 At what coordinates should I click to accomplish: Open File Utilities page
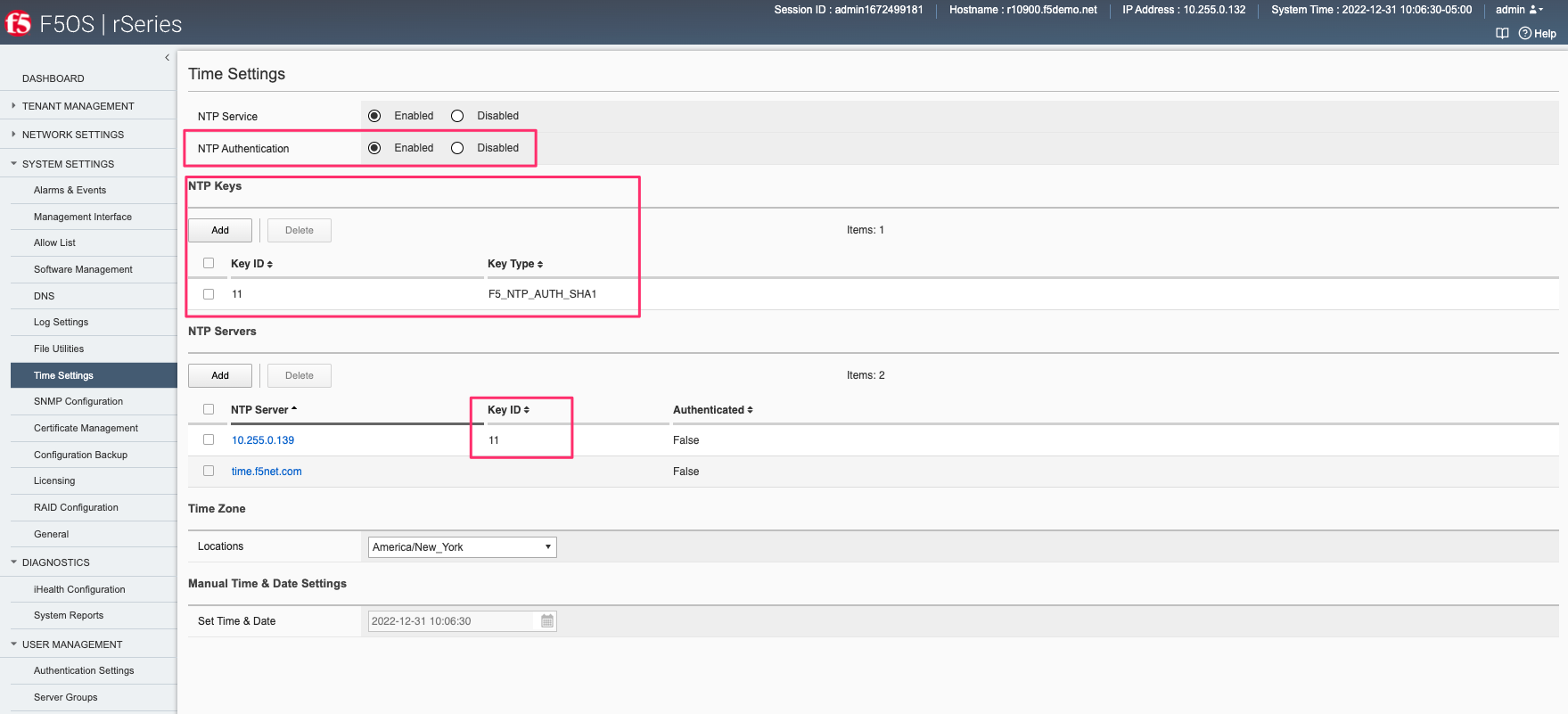[59, 349]
